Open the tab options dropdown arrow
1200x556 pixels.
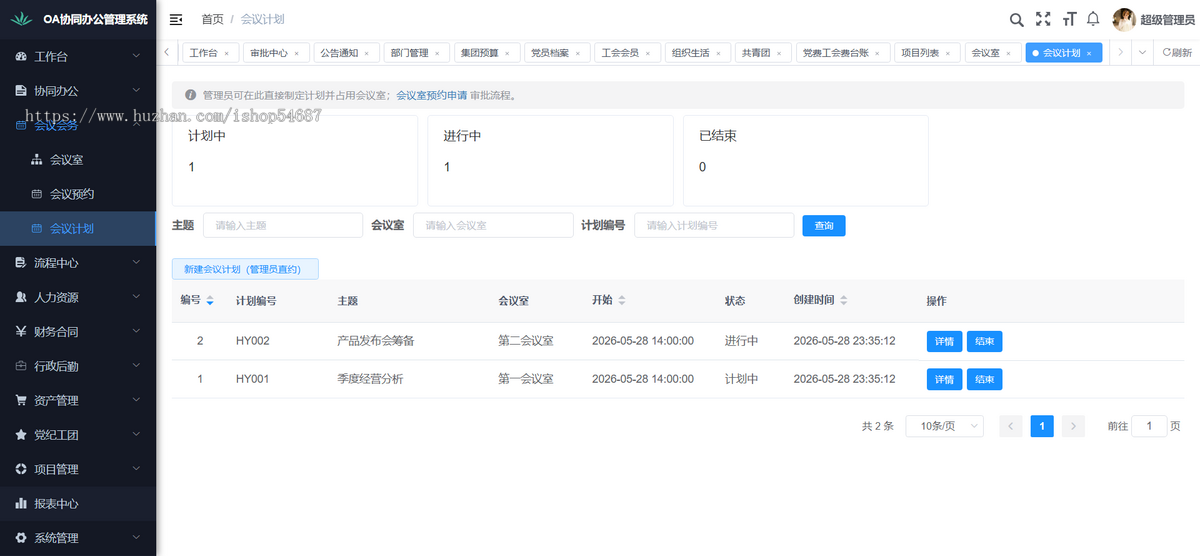(x=1143, y=52)
